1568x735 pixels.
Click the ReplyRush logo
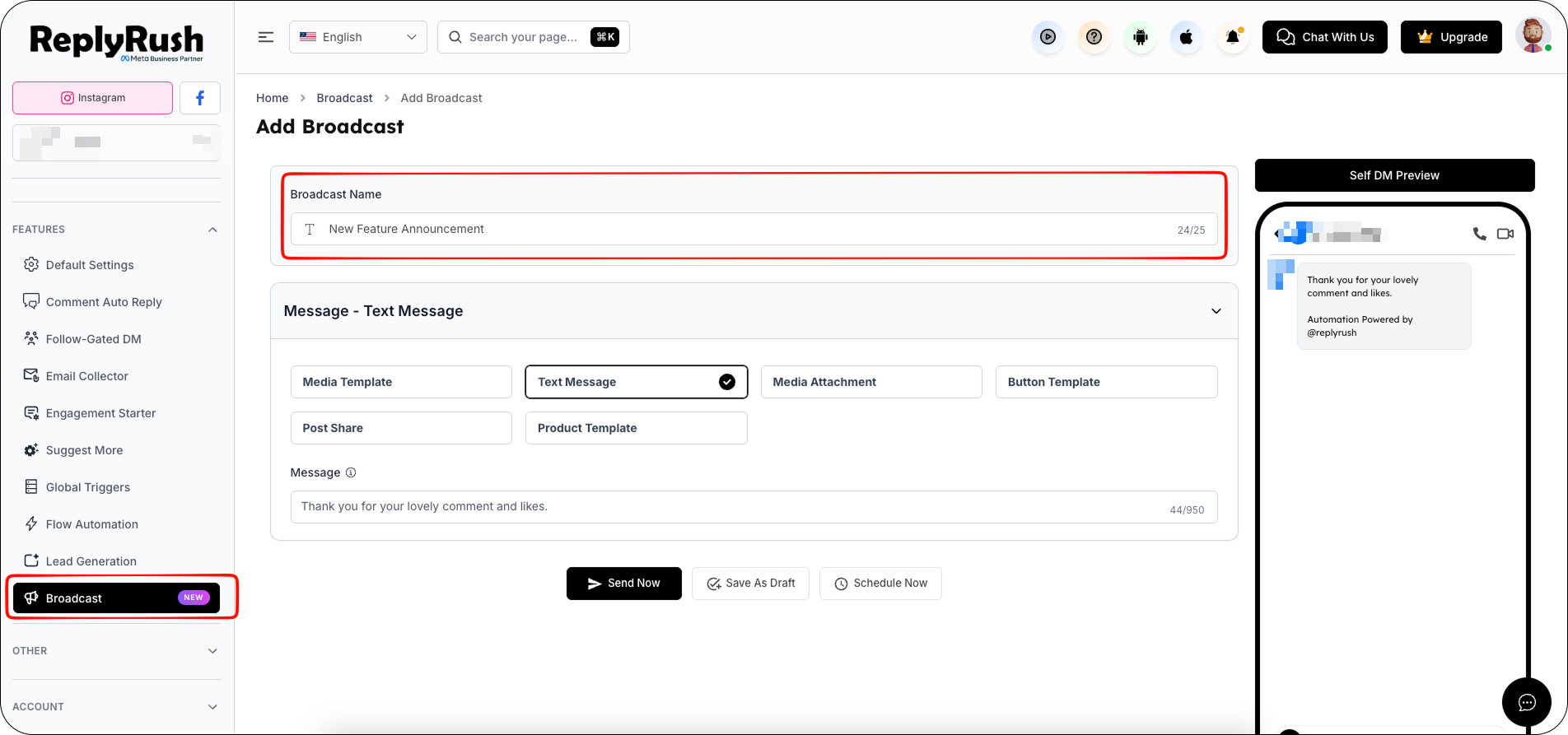click(x=117, y=42)
